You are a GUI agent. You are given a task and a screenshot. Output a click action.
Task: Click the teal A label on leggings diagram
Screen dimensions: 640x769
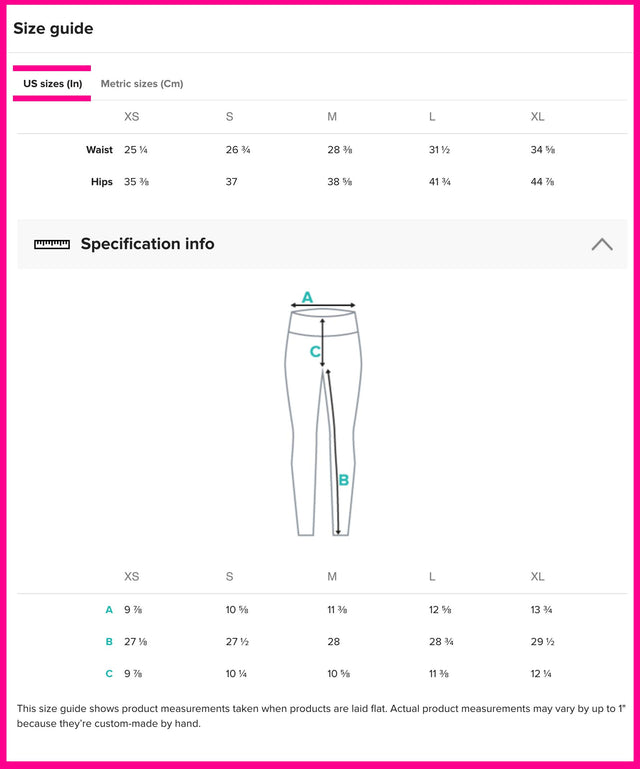pyautogui.click(x=307, y=297)
